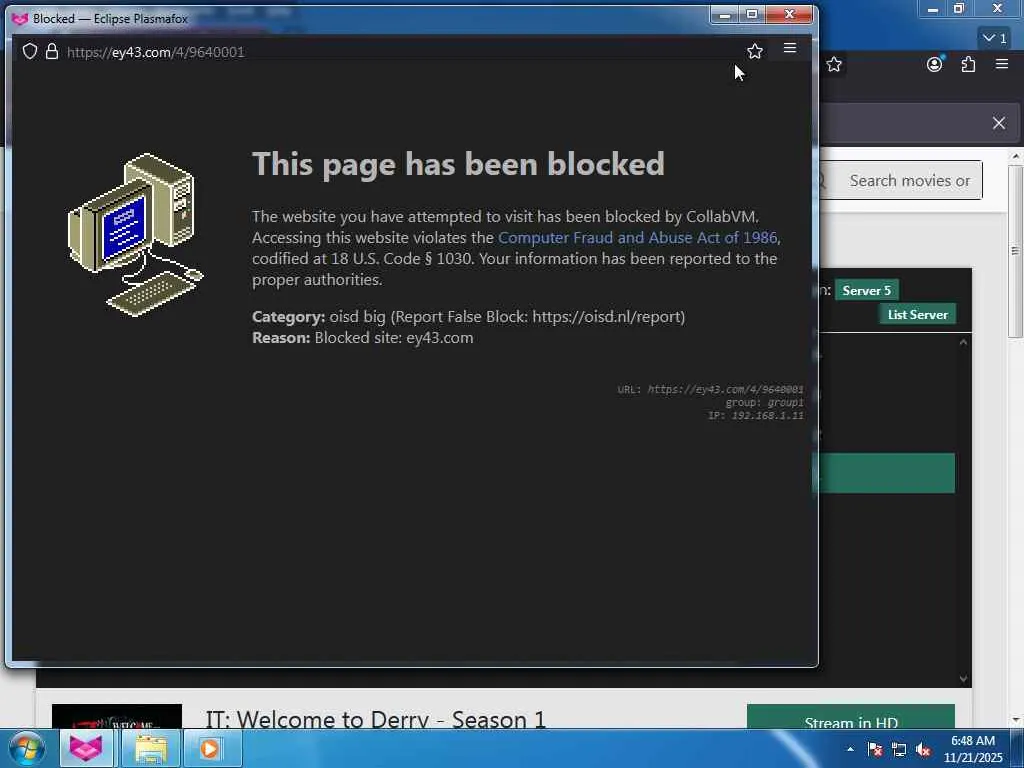Click the 'group: group1' debug text
This screenshot has width=1024, height=768.
tap(764, 402)
